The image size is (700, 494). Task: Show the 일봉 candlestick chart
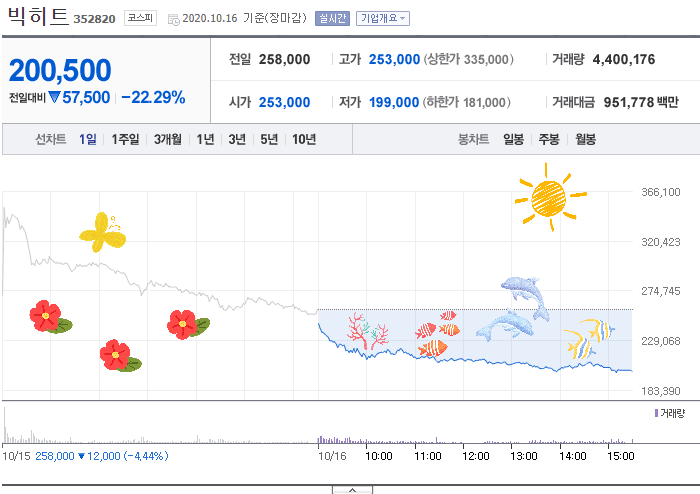pos(514,140)
